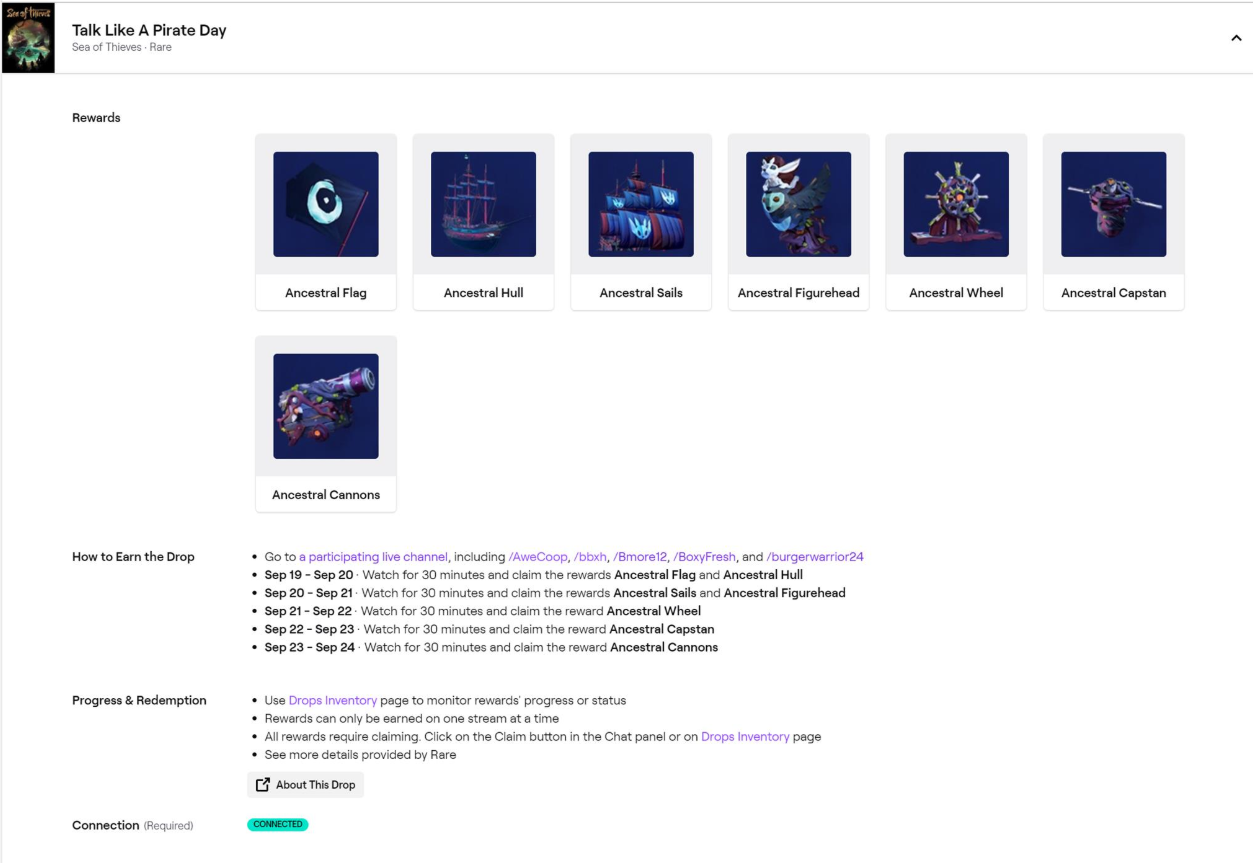Collapse the Talk Like A Pirate Day panel
The width and height of the screenshot is (1253, 864).
[1236, 38]
